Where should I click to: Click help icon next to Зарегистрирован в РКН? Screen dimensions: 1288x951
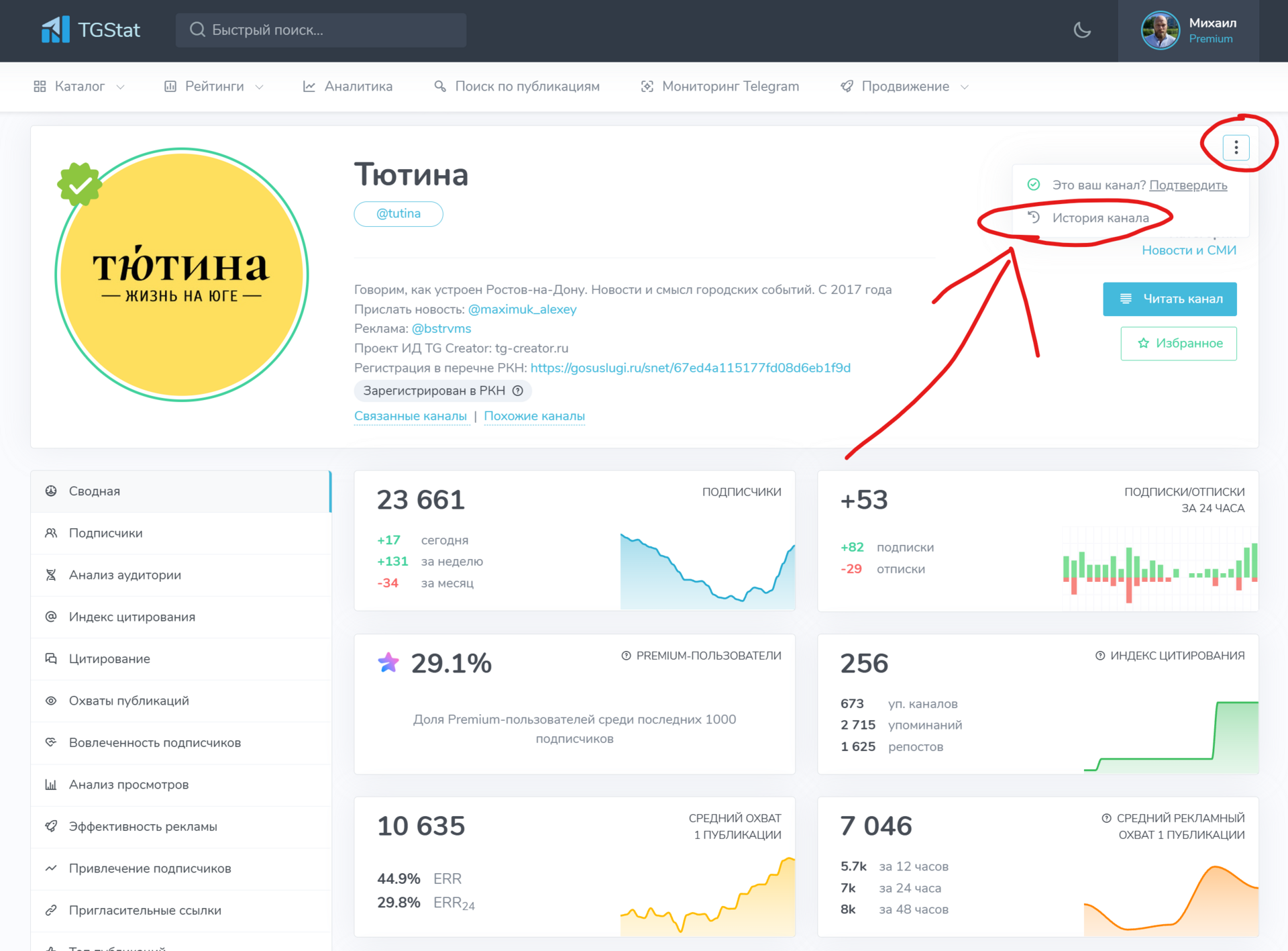[x=517, y=391]
